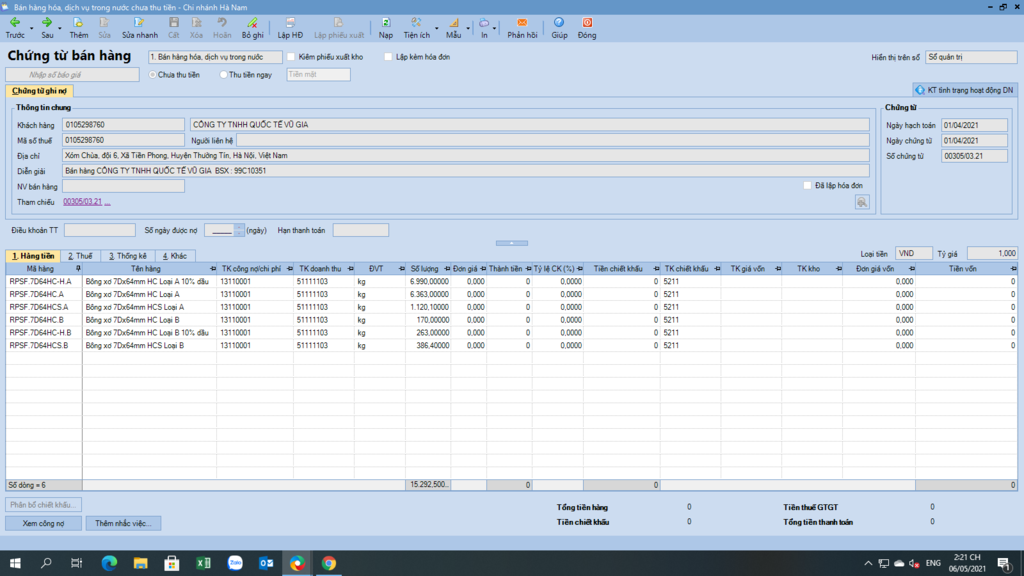
Task: Click the KT tình trạng hoạt động DN button
Action: [x=965, y=90]
